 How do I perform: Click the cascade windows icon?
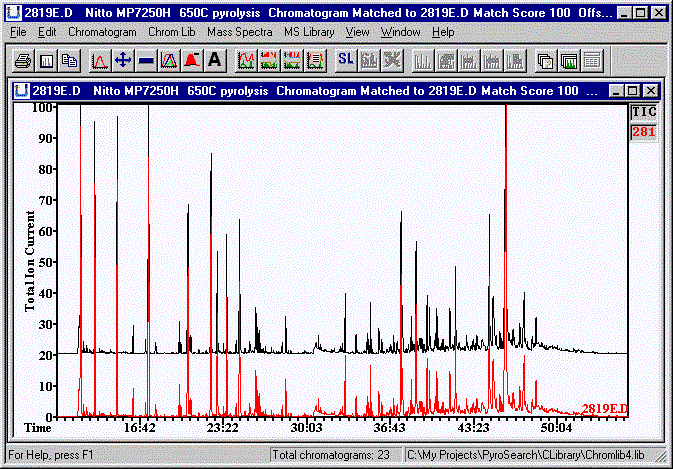point(546,61)
